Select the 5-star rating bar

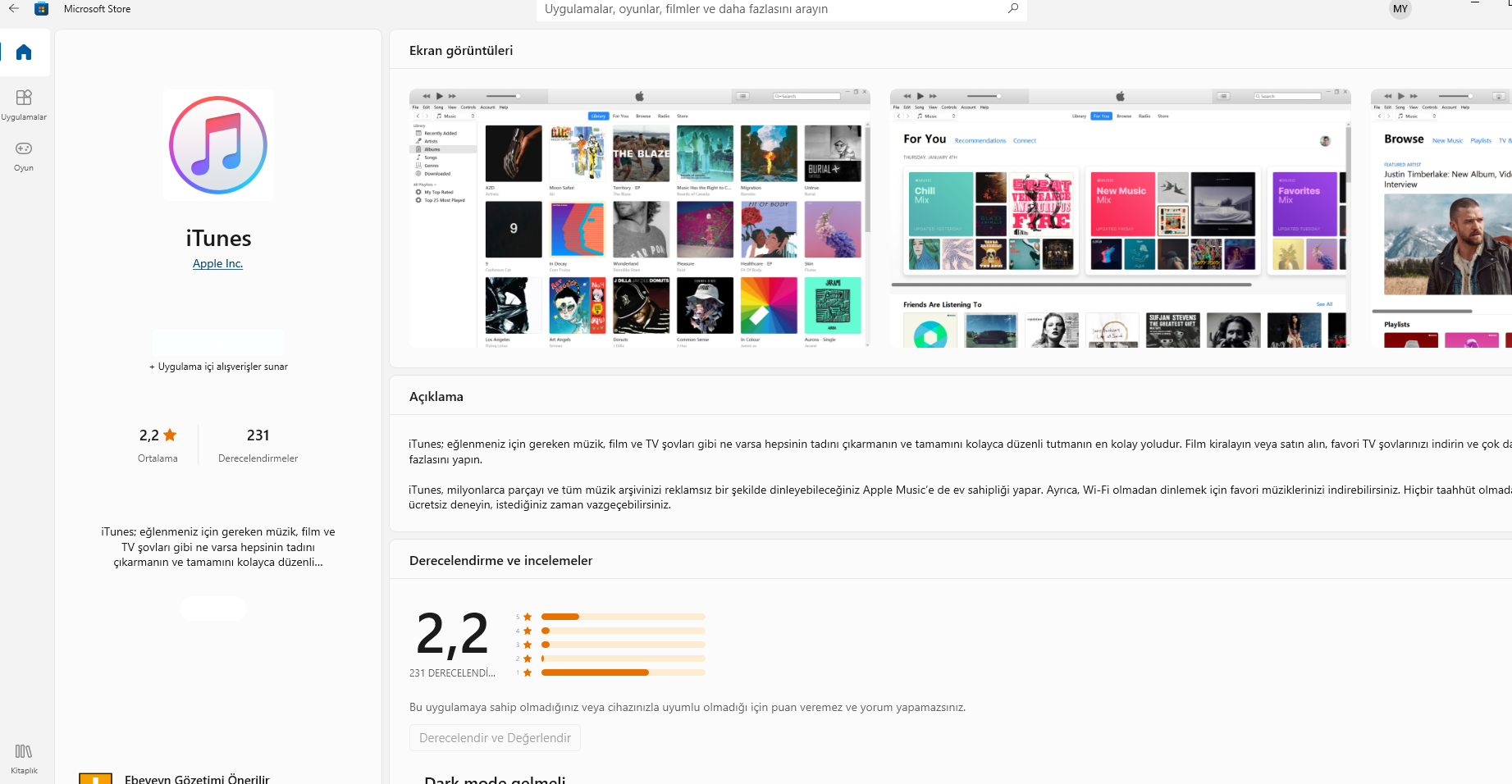click(x=623, y=617)
